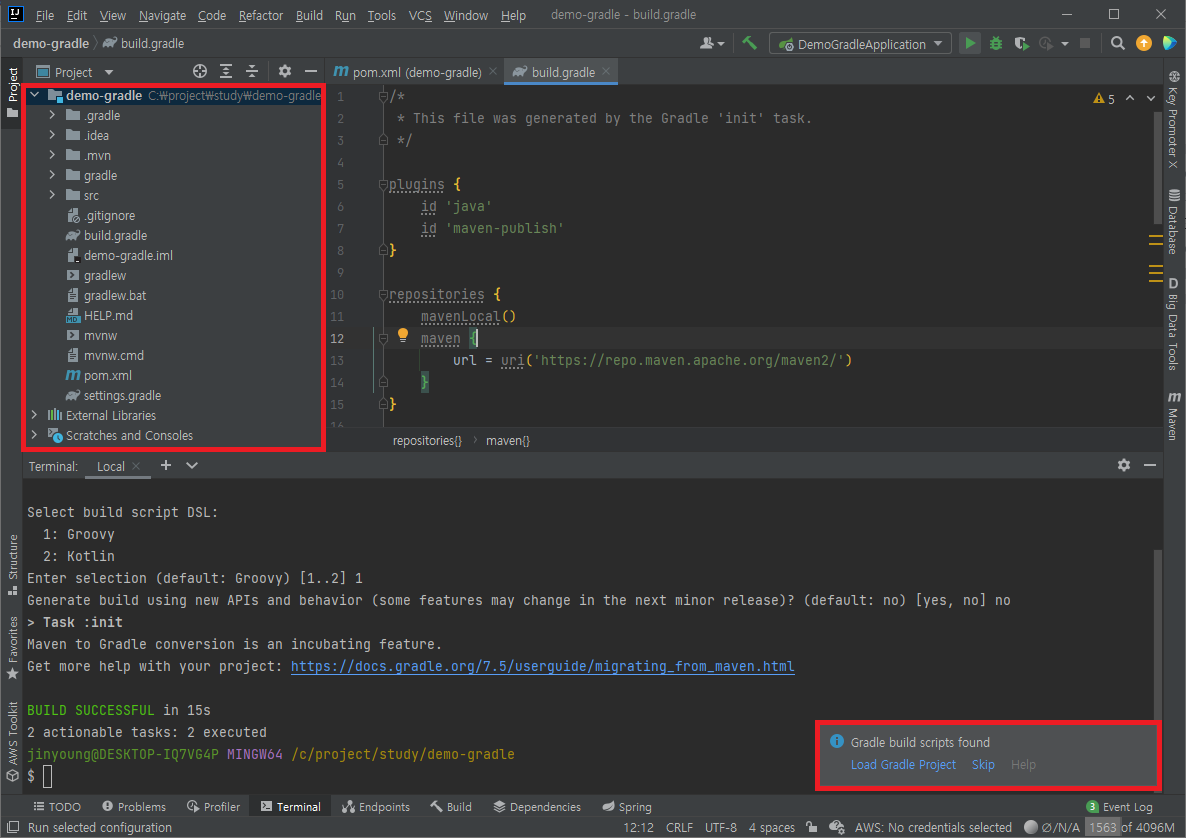Expand the .idea folder

tap(52, 135)
